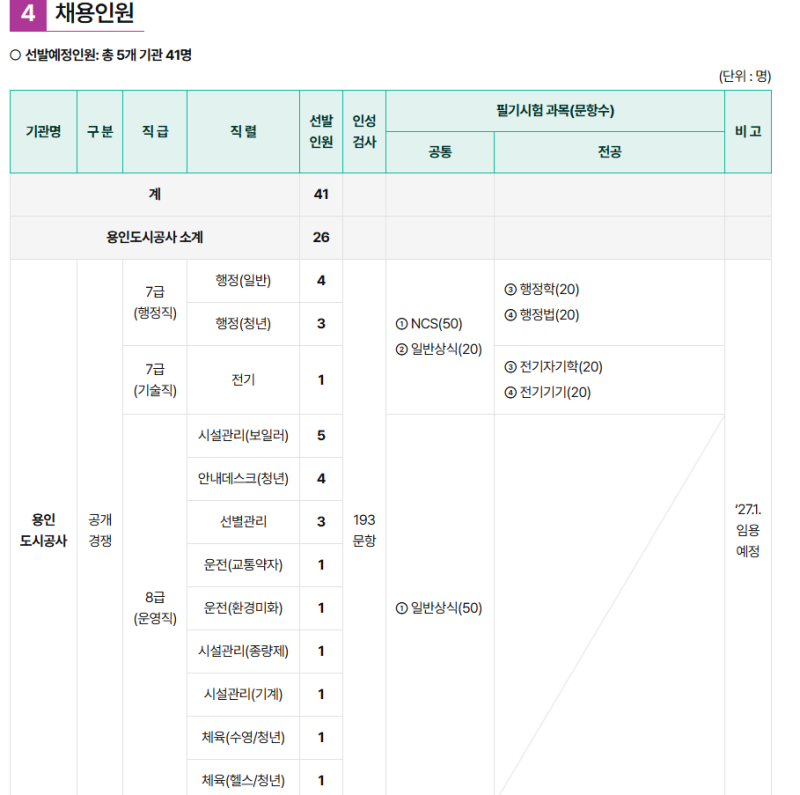Screen dimensions: 800x795
Task: Click the 직급 column header
Action: [155, 132]
